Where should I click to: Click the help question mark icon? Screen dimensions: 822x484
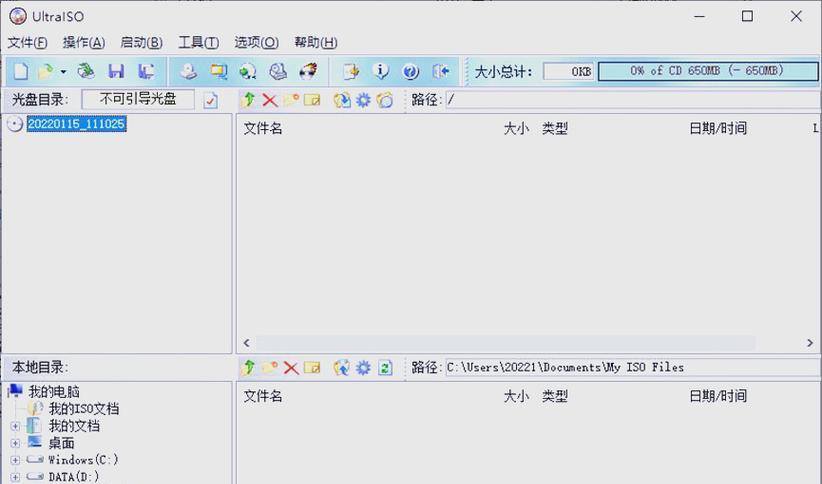[x=410, y=71]
